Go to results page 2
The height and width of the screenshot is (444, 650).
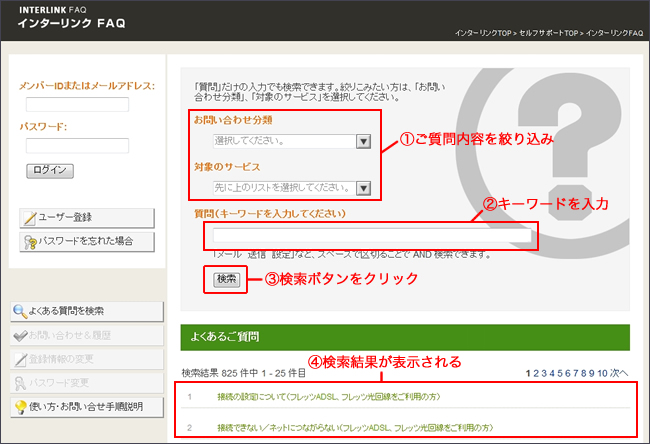536,373
